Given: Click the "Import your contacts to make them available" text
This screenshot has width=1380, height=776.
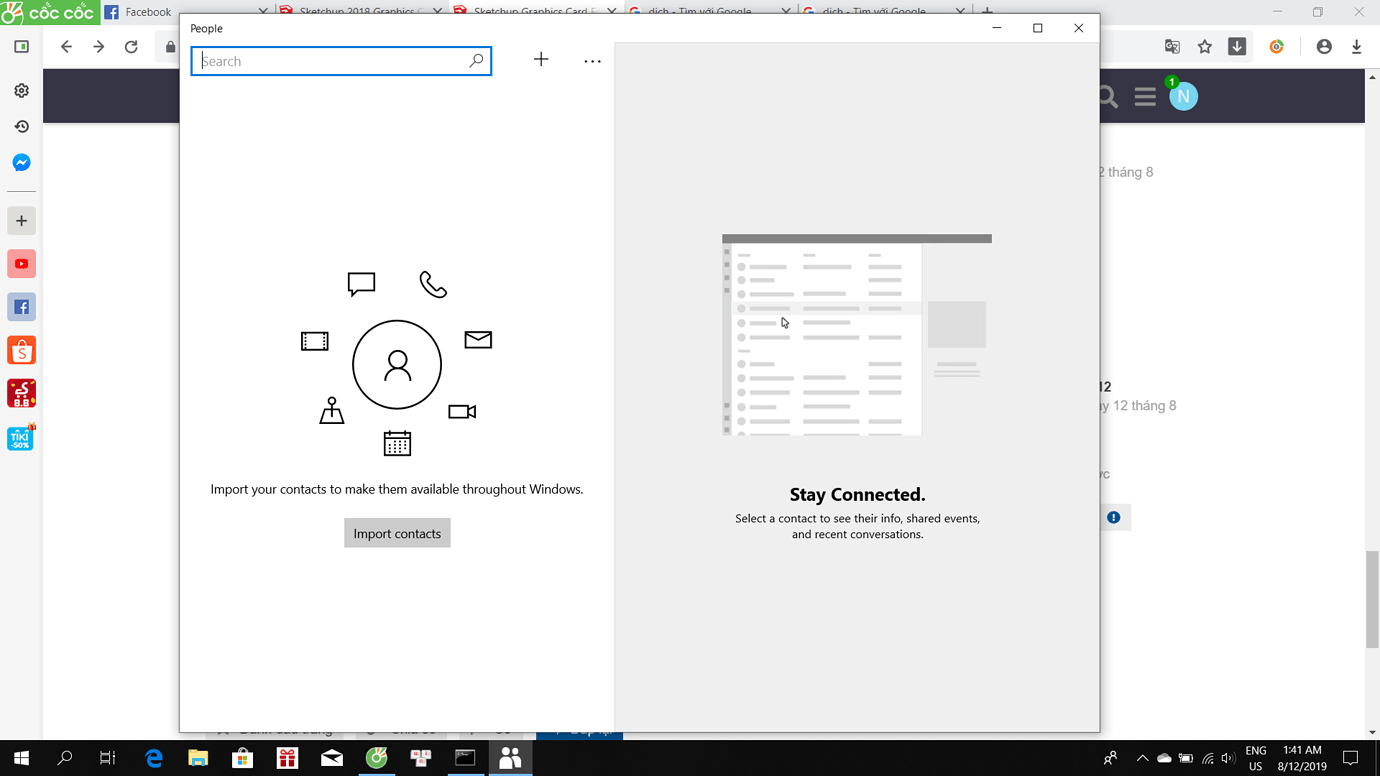Looking at the screenshot, I should tap(397, 489).
